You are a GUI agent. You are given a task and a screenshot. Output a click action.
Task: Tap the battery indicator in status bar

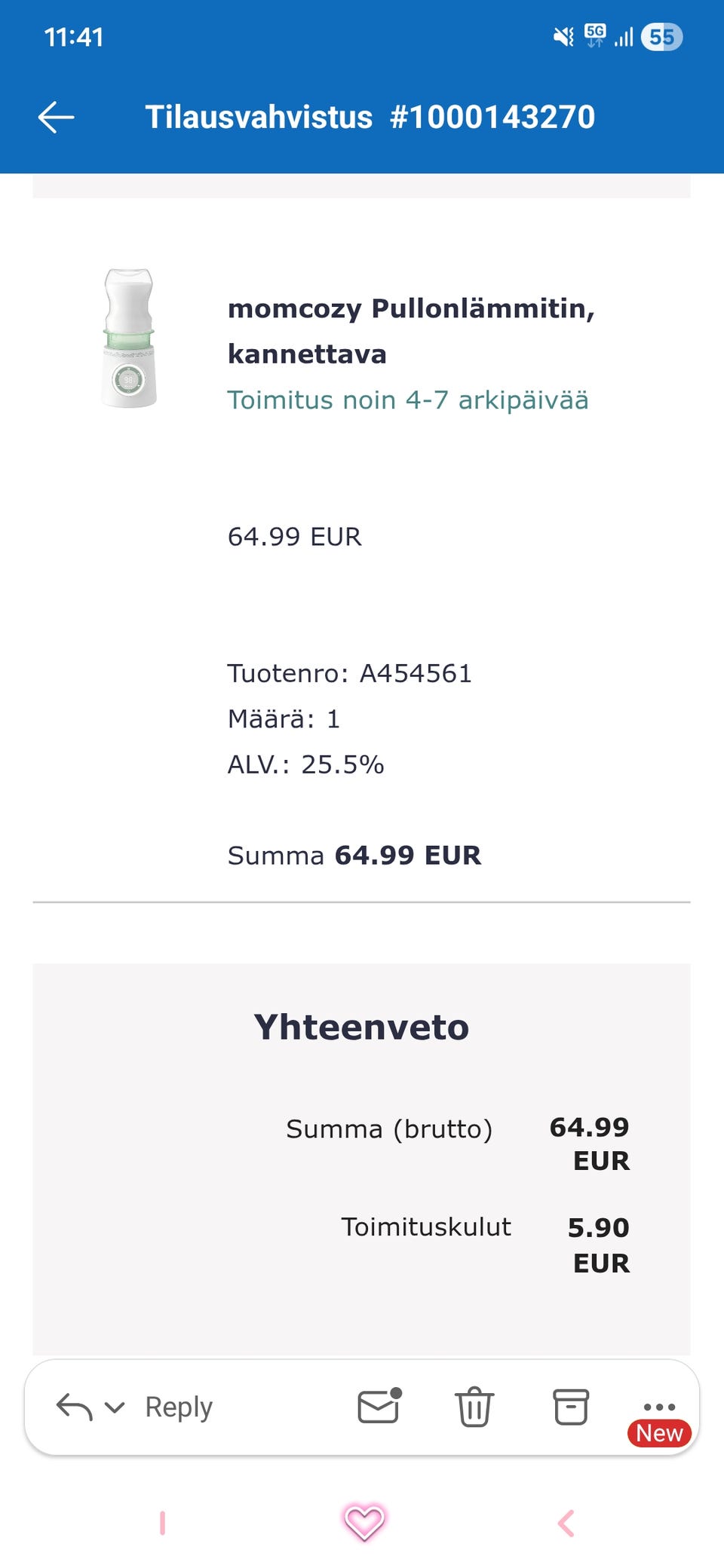[x=661, y=37]
